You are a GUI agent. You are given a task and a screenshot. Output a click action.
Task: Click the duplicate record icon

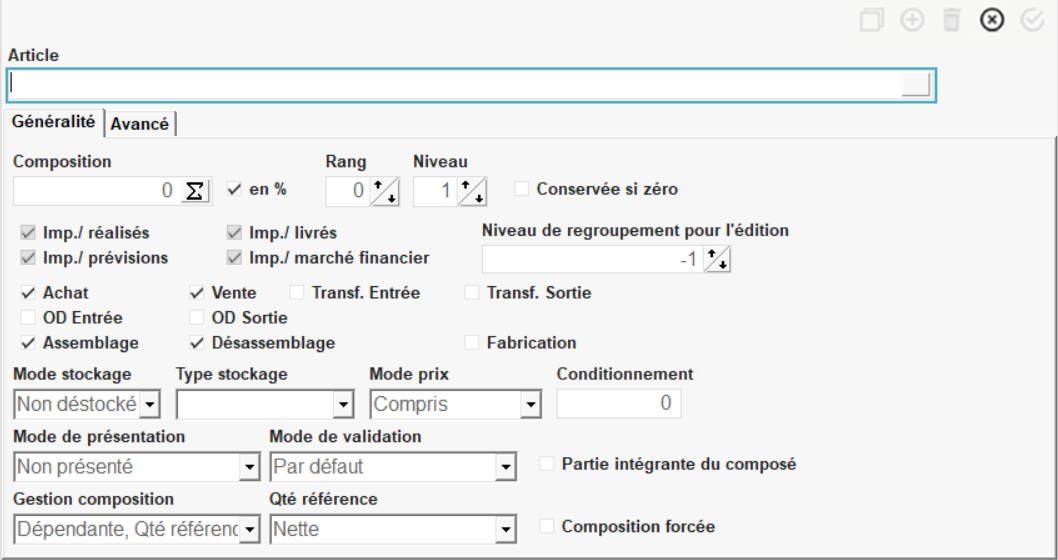coord(872,20)
